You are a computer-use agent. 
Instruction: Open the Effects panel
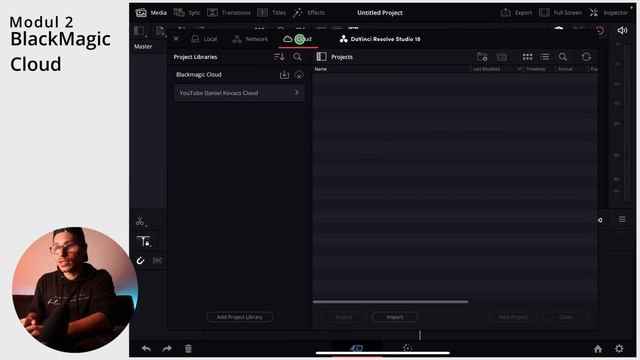[309, 13]
